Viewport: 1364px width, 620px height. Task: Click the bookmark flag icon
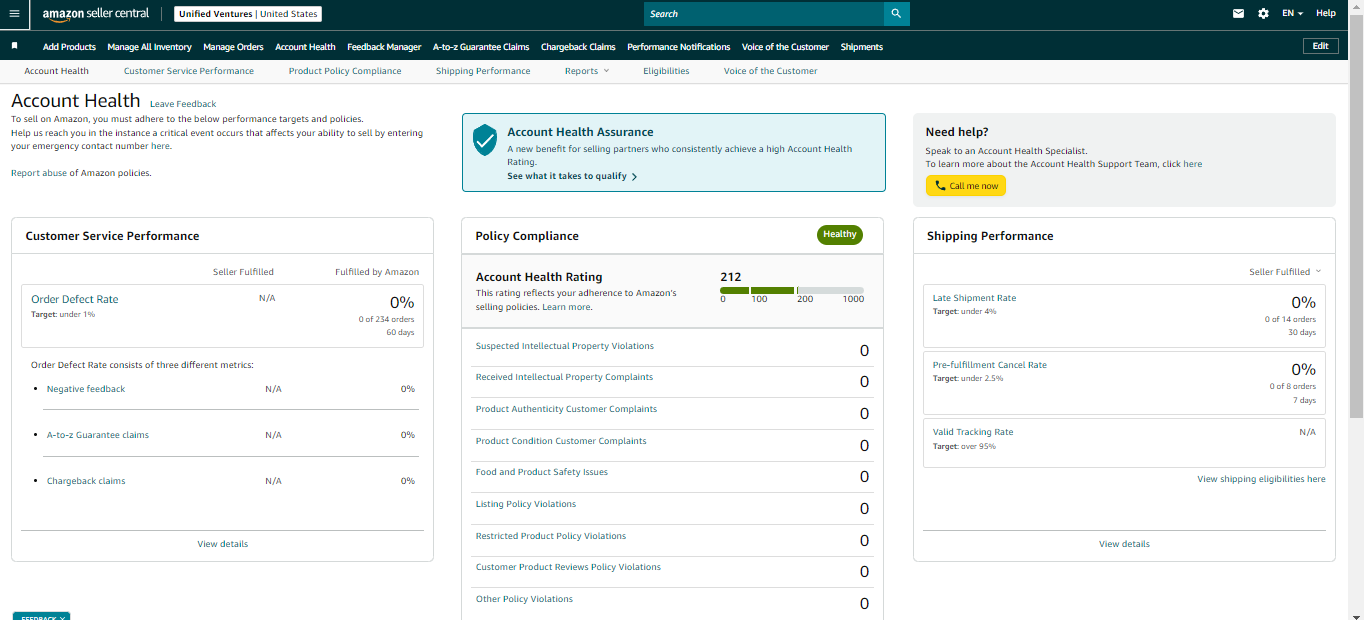[x=15, y=46]
